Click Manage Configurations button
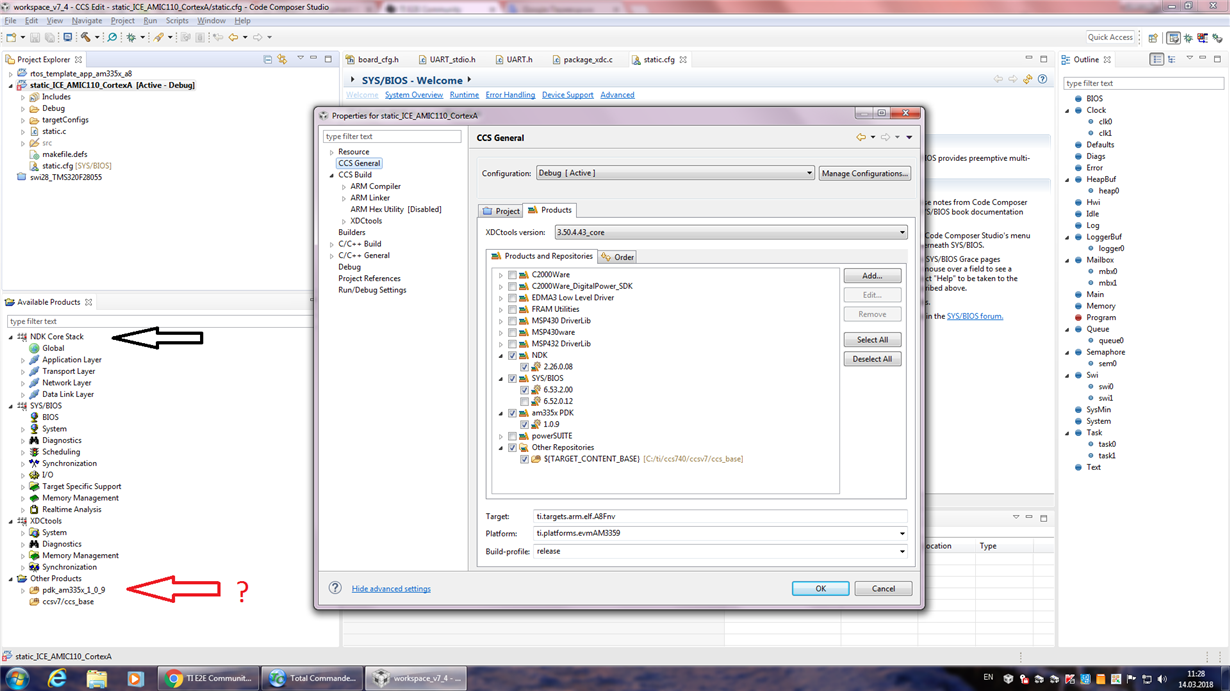Viewport: 1230px width, 691px height. [x=864, y=173]
